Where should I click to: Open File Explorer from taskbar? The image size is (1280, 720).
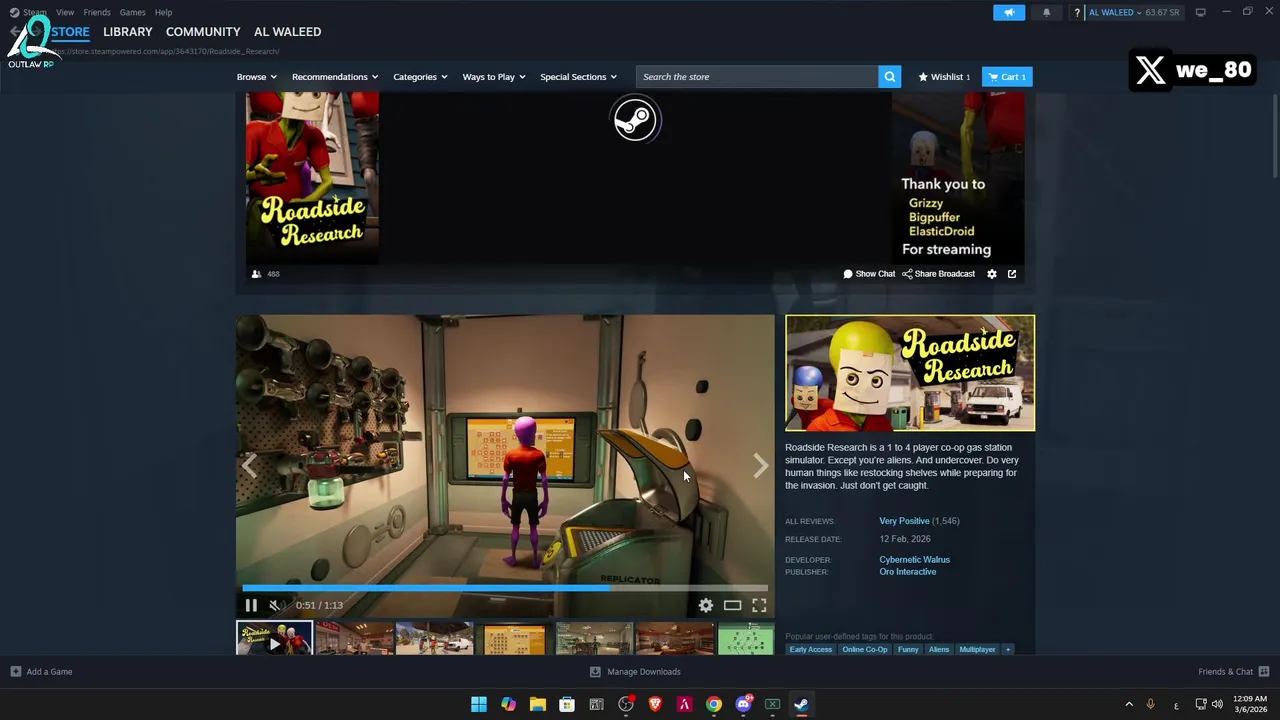[537, 704]
